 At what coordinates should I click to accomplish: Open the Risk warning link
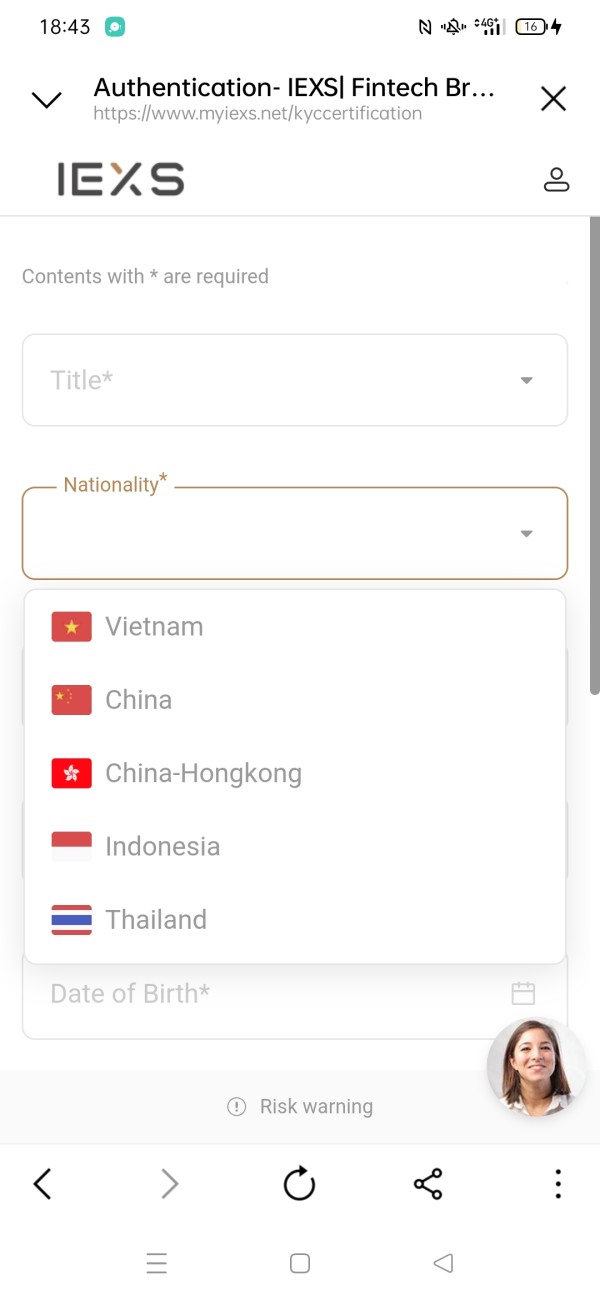pos(300,1106)
